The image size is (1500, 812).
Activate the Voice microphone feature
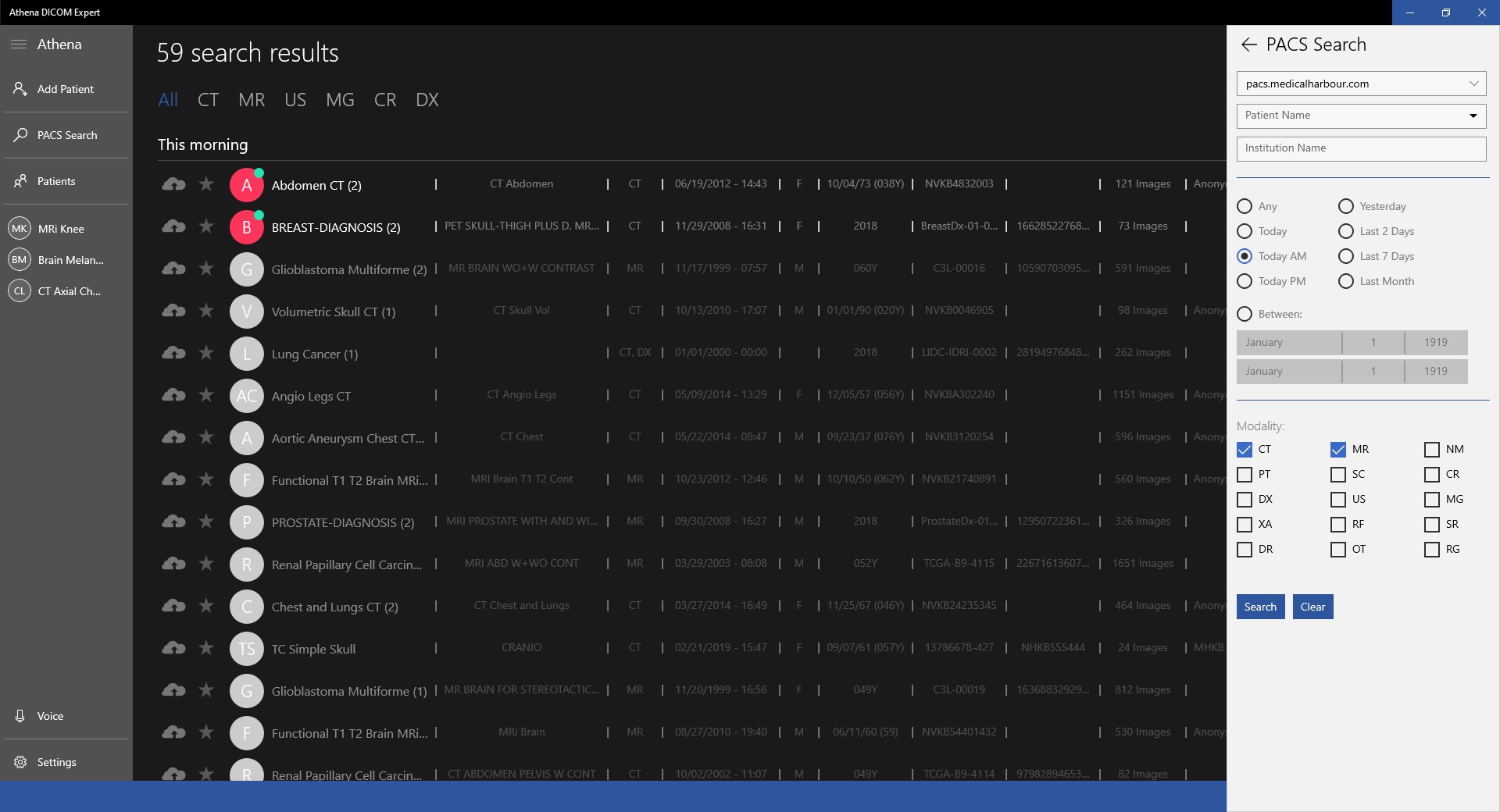(x=19, y=716)
